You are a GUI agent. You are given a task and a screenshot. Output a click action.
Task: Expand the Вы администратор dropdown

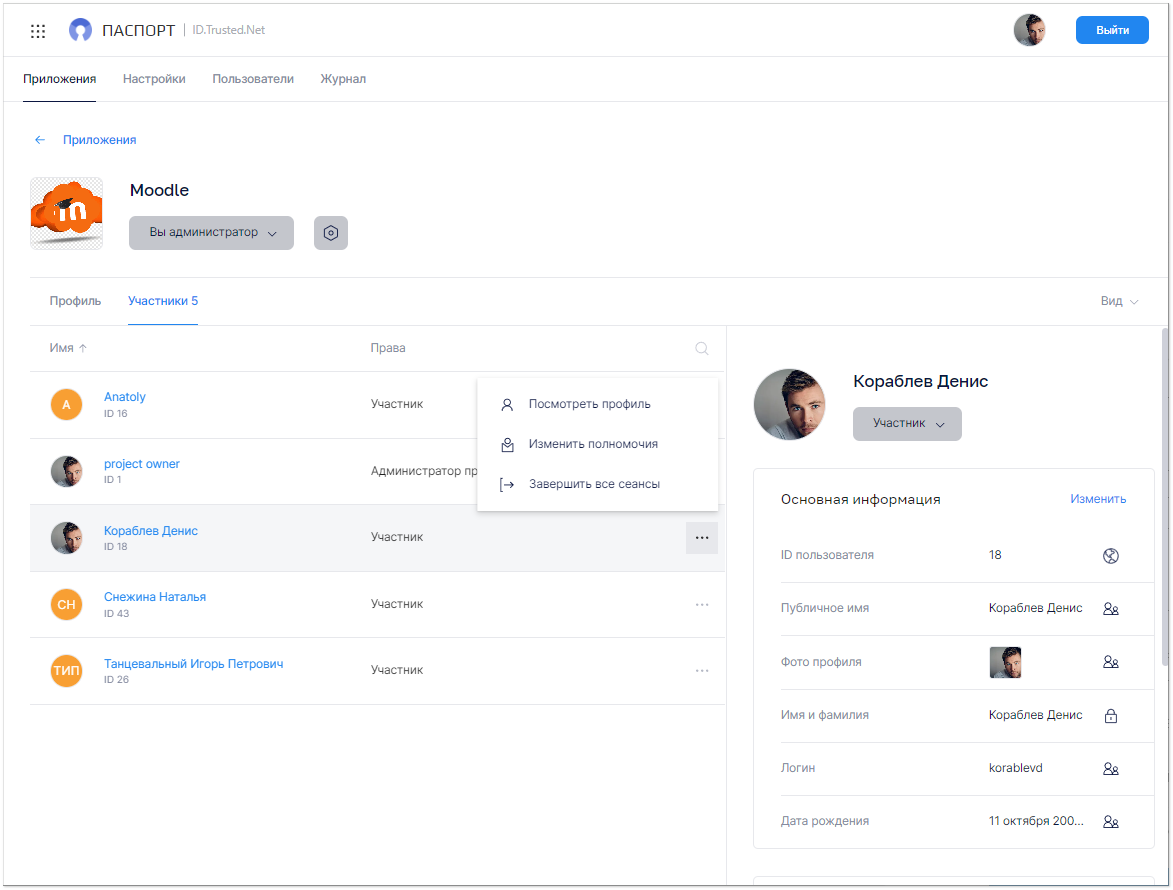pyautogui.click(x=211, y=233)
